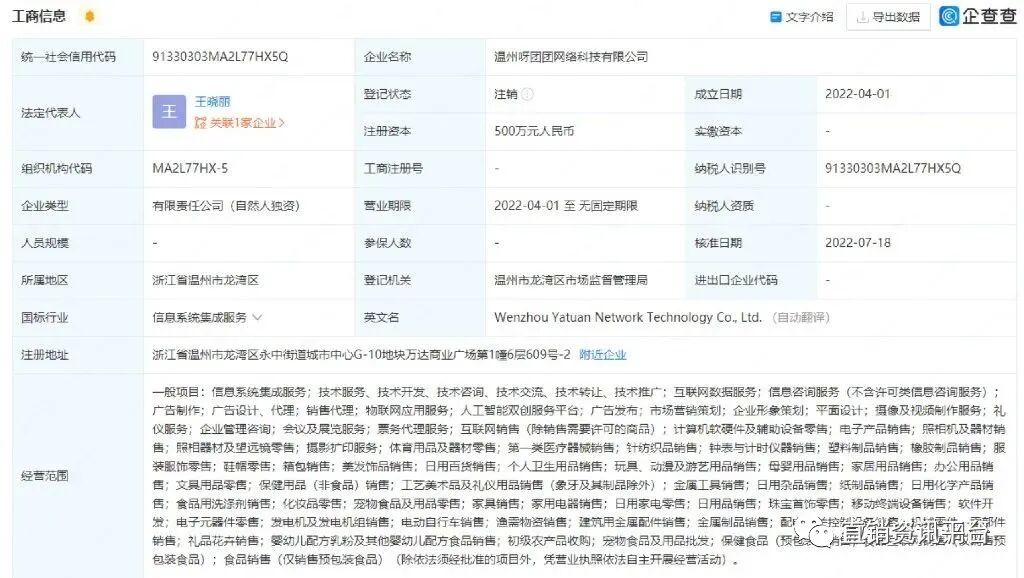Click the 企查查 logo icon

point(948,16)
